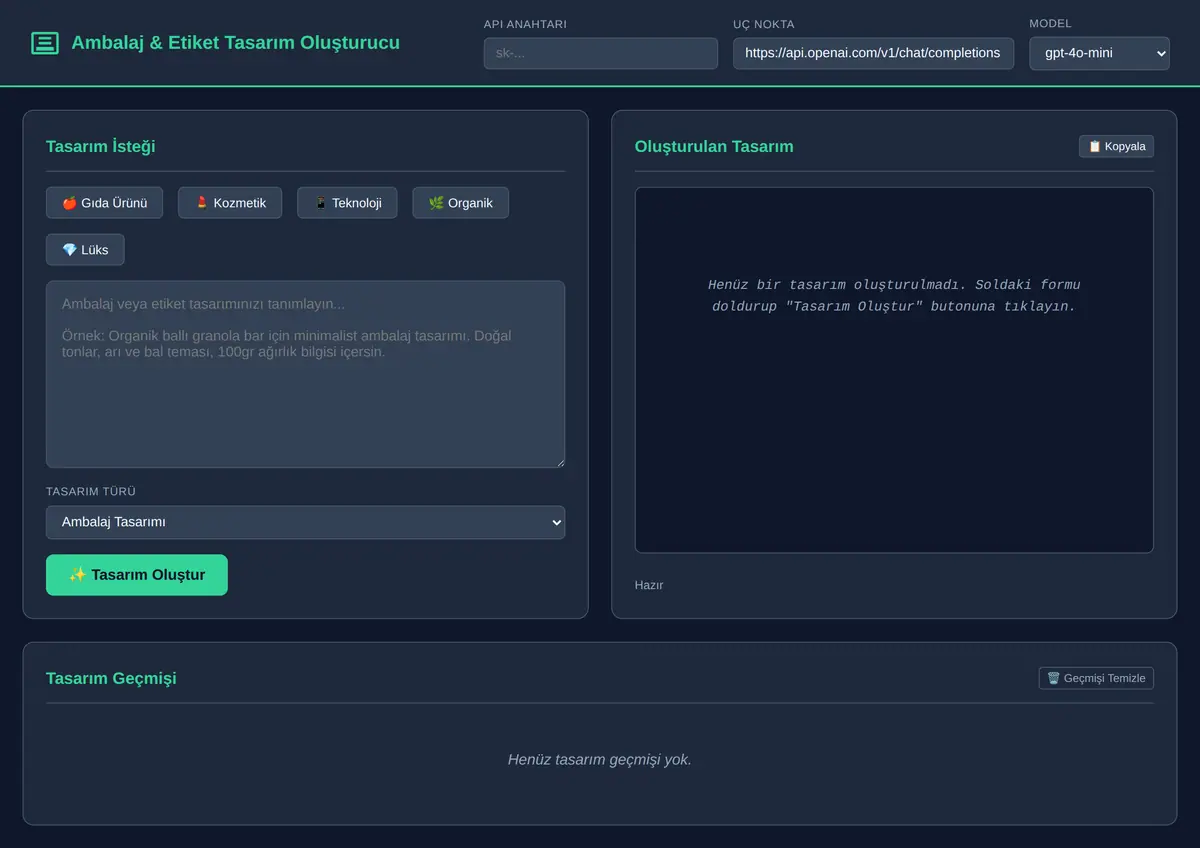Viewport: 1200px width, 848px height.
Task: Choose the Kozmetik preset chip
Action: [x=230, y=203]
